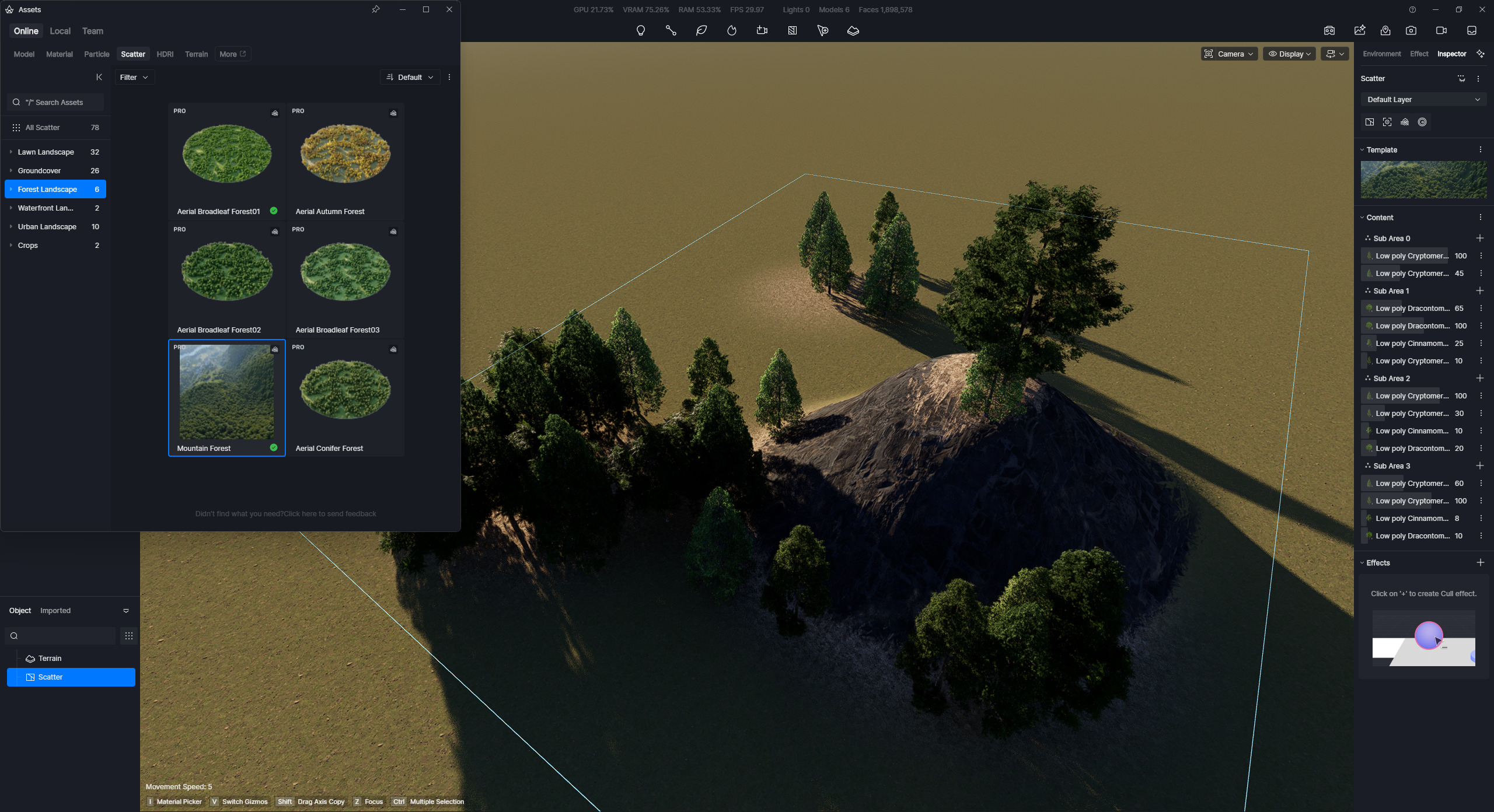The height and width of the screenshot is (812, 1494).
Task: Switch to the Environment tab
Action: (1381, 54)
